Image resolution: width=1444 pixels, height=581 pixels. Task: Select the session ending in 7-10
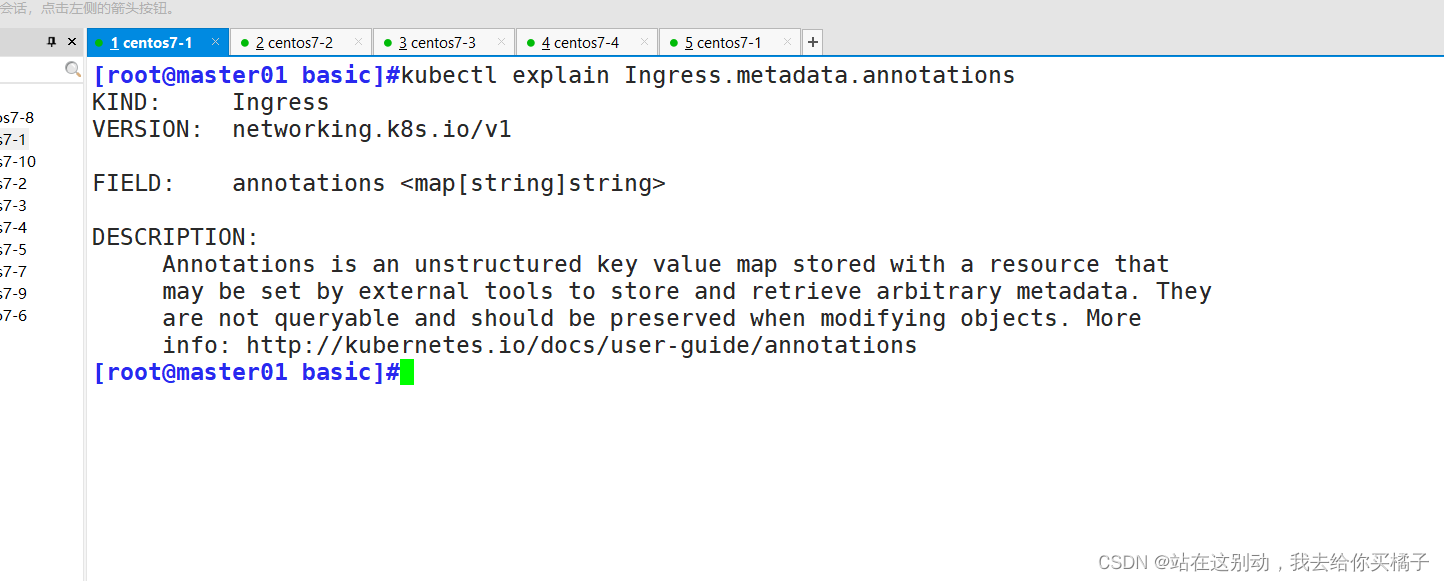[18, 162]
